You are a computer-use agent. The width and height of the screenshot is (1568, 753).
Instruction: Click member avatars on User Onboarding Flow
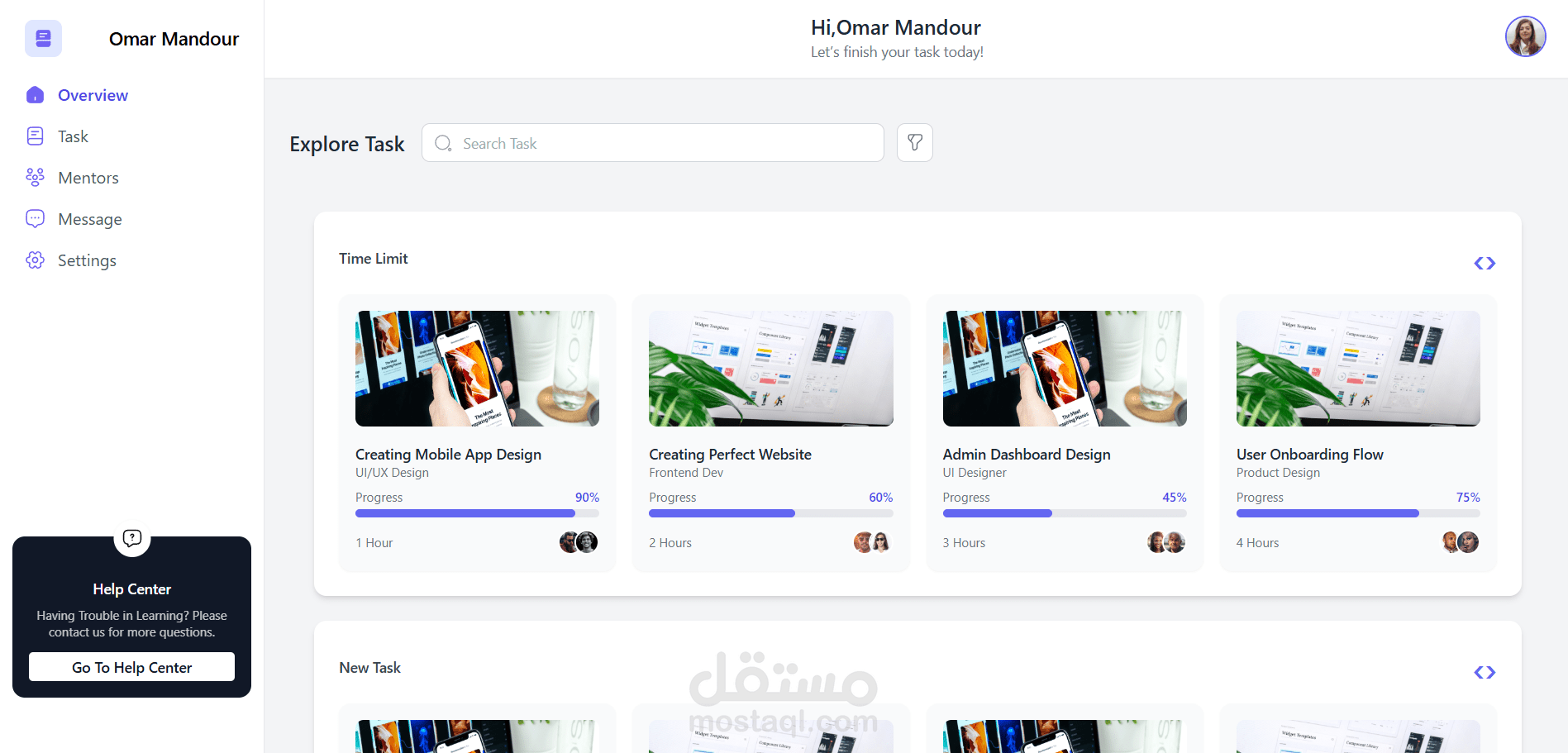pyautogui.click(x=1460, y=542)
